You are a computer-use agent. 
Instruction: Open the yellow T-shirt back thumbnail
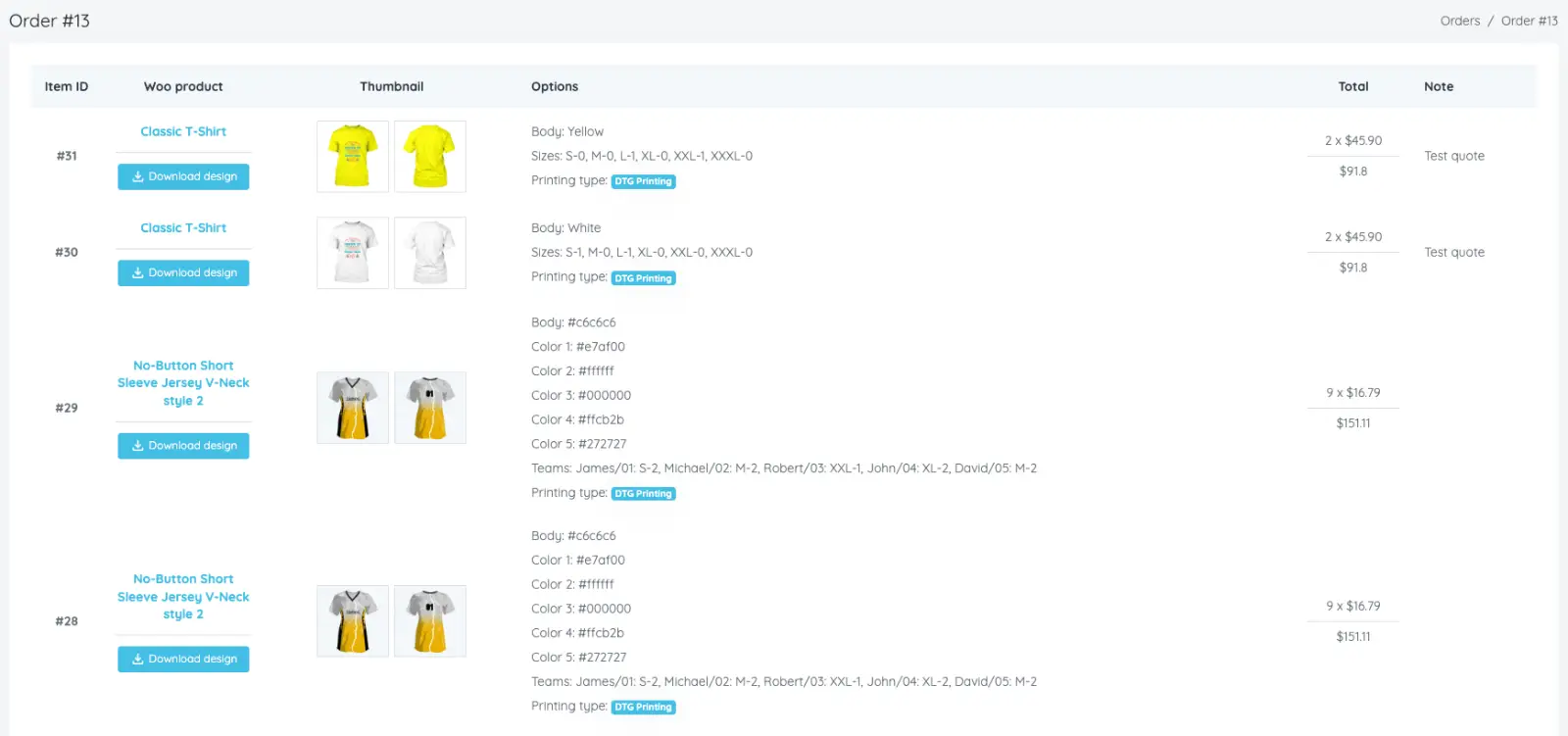coord(430,157)
